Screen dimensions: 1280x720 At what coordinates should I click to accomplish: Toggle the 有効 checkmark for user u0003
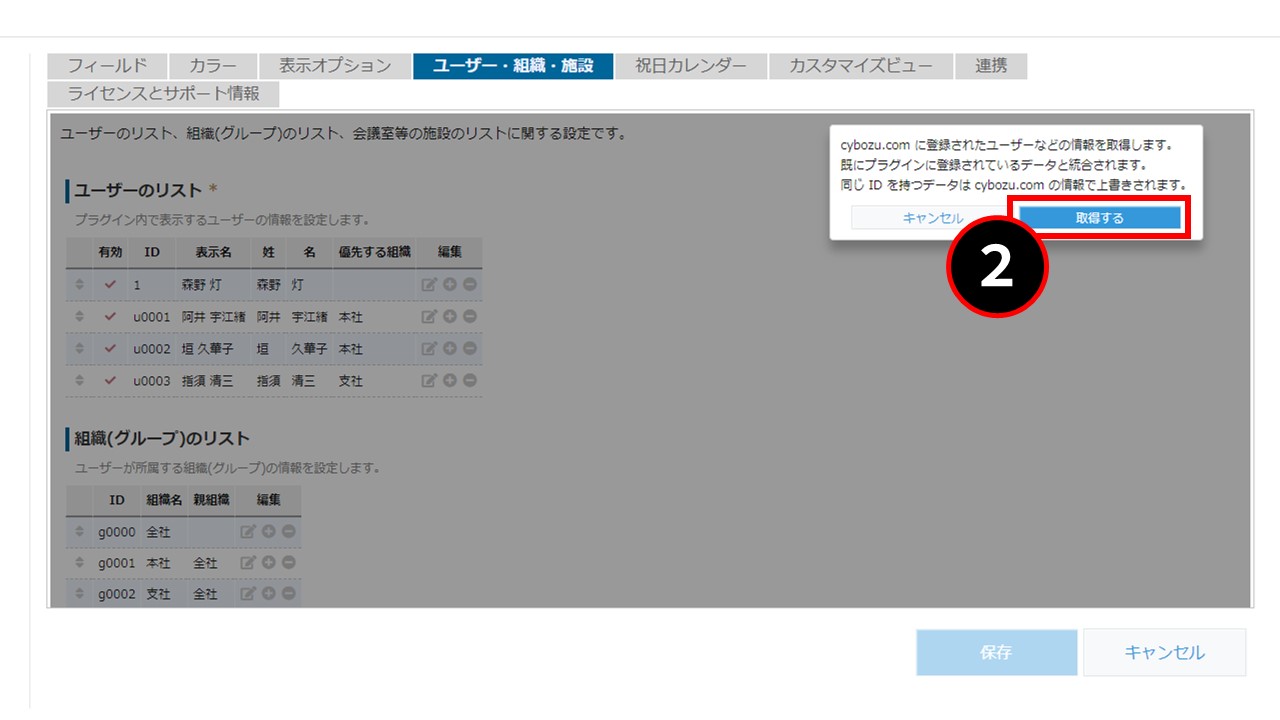tap(110, 381)
